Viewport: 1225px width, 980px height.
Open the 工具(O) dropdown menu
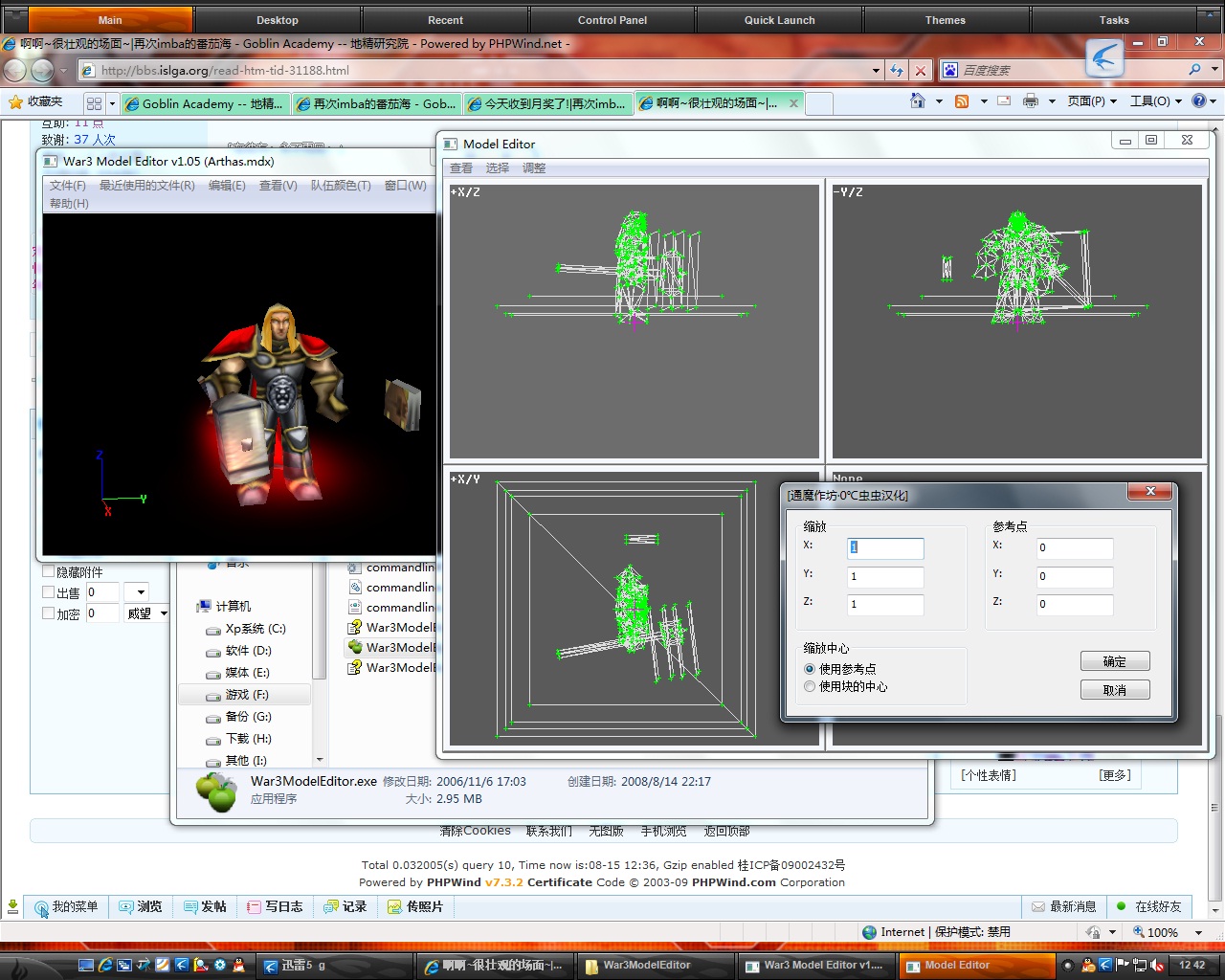pyautogui.click(x=1156, y=101)
